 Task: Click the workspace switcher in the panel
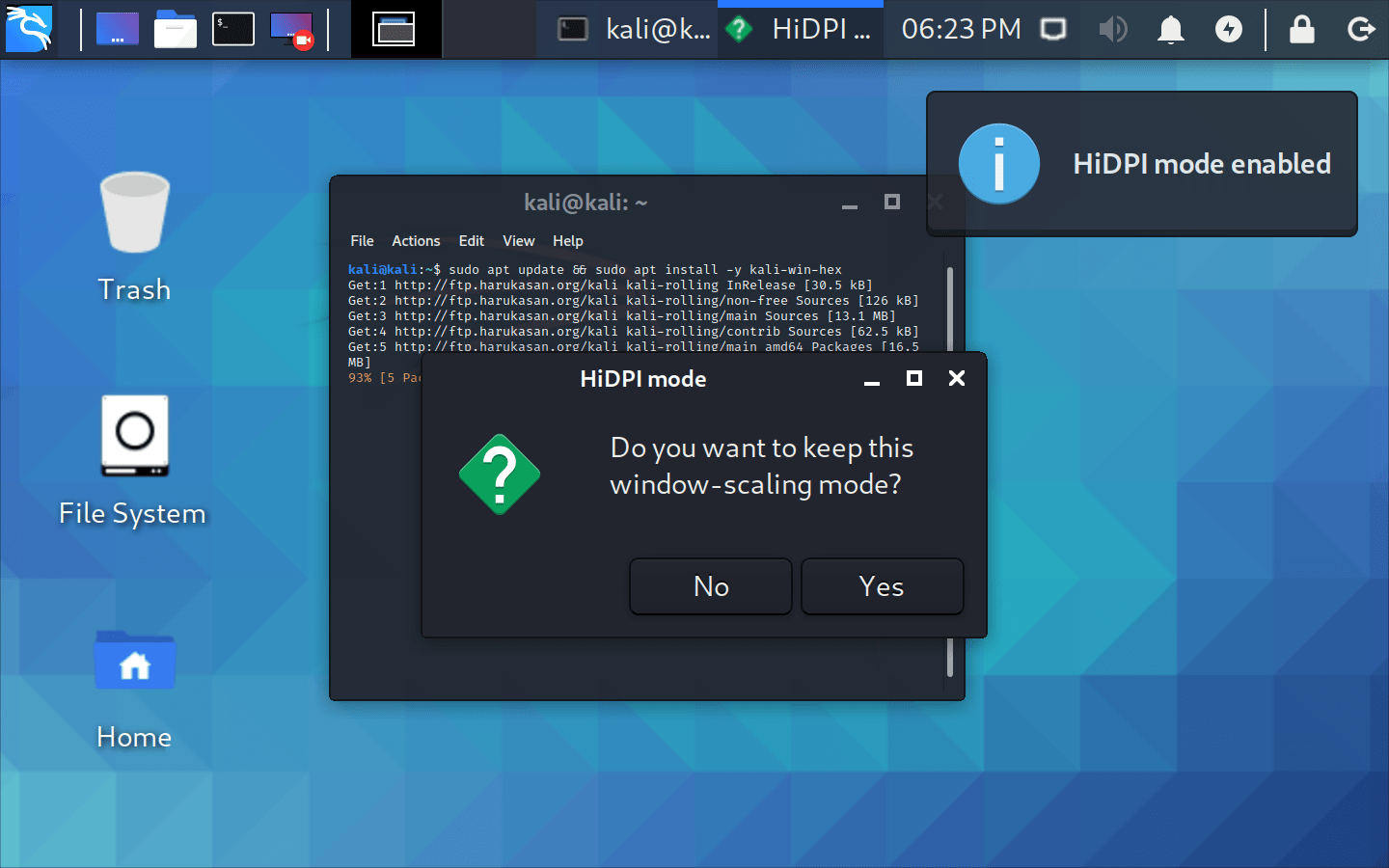pos(395,29)
